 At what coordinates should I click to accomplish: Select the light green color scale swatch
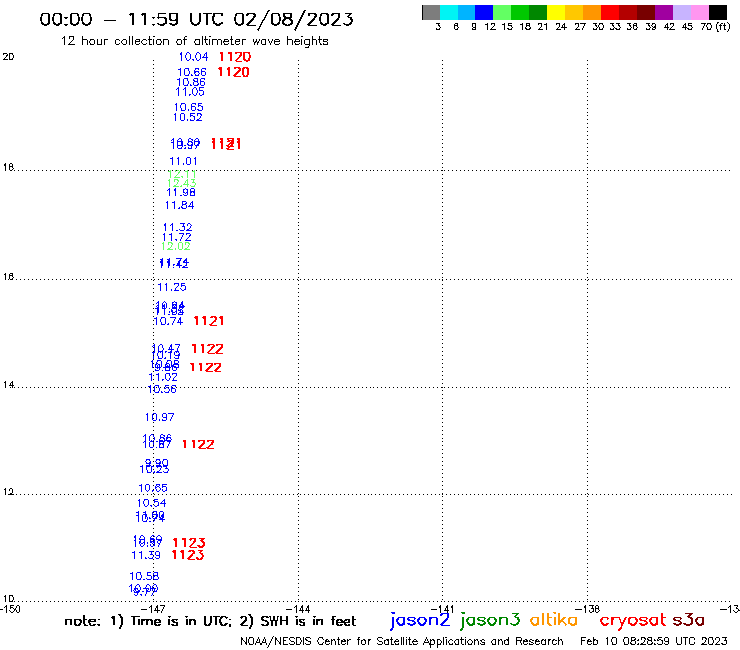502,12
